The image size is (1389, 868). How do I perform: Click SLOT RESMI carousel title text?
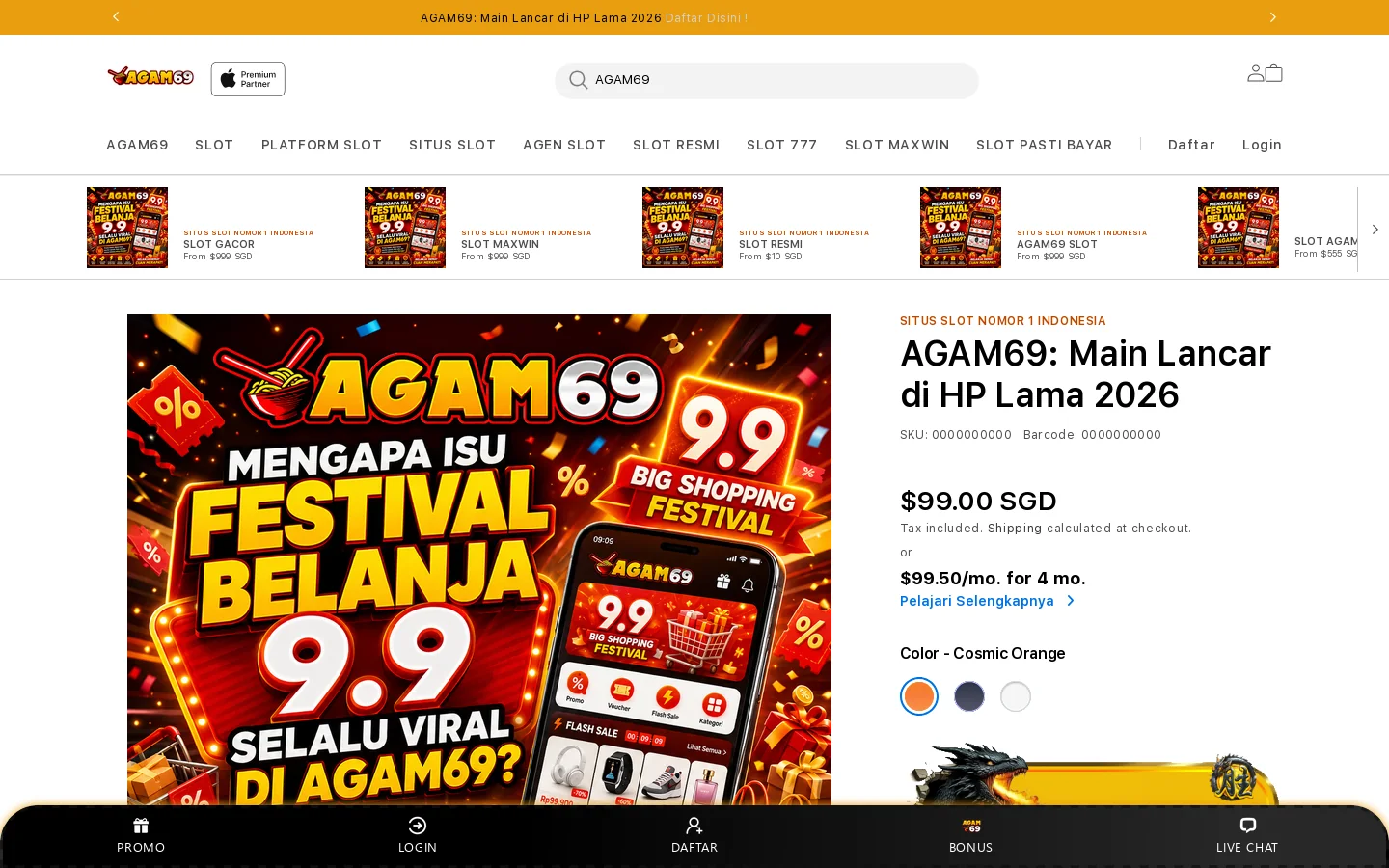[x=771, y=245]
